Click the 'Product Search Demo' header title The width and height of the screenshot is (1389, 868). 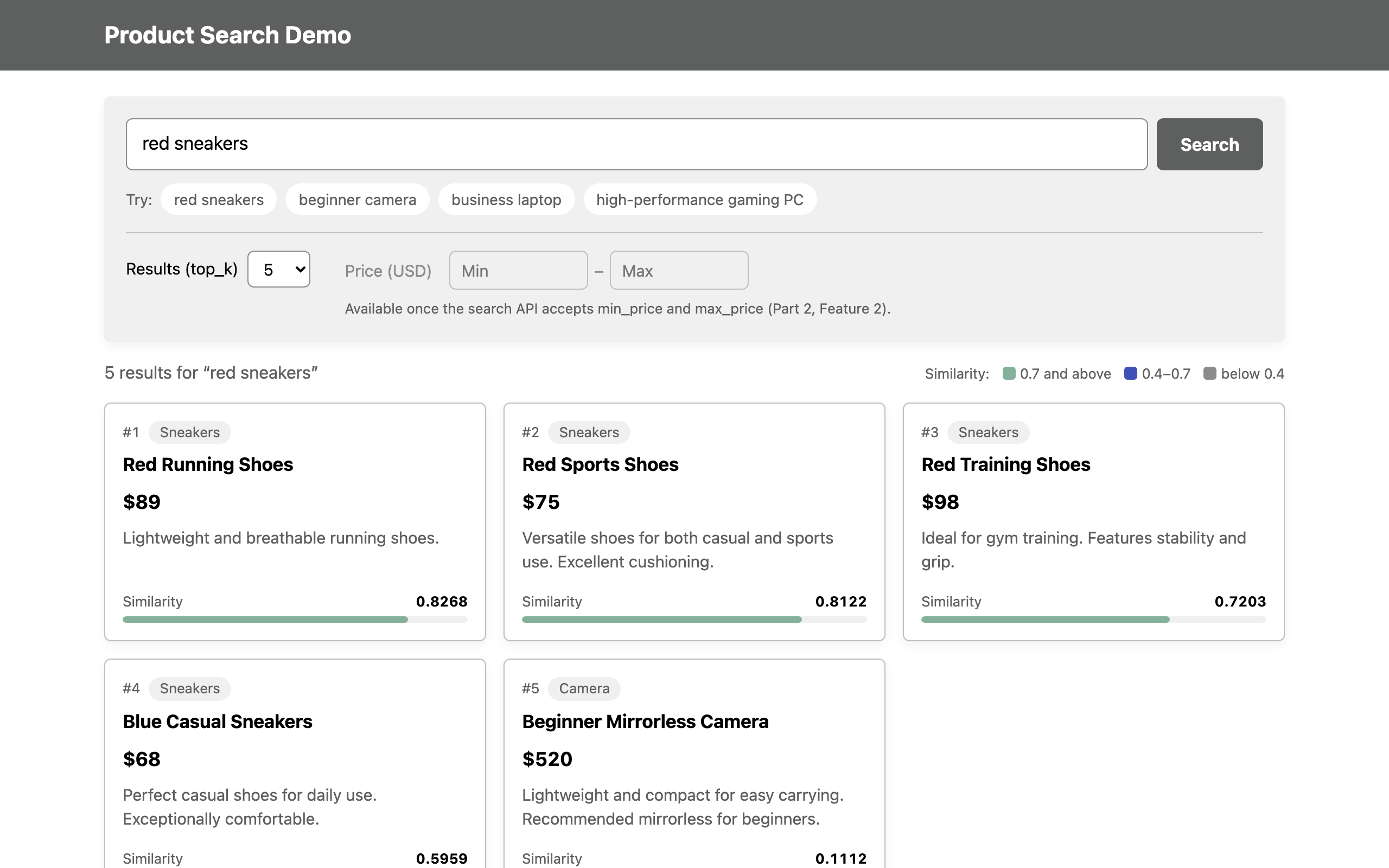tap(227, 35)
